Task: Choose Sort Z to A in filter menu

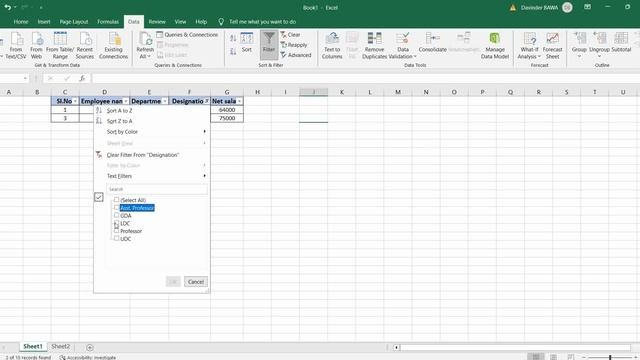Action: tap(151, 121)
